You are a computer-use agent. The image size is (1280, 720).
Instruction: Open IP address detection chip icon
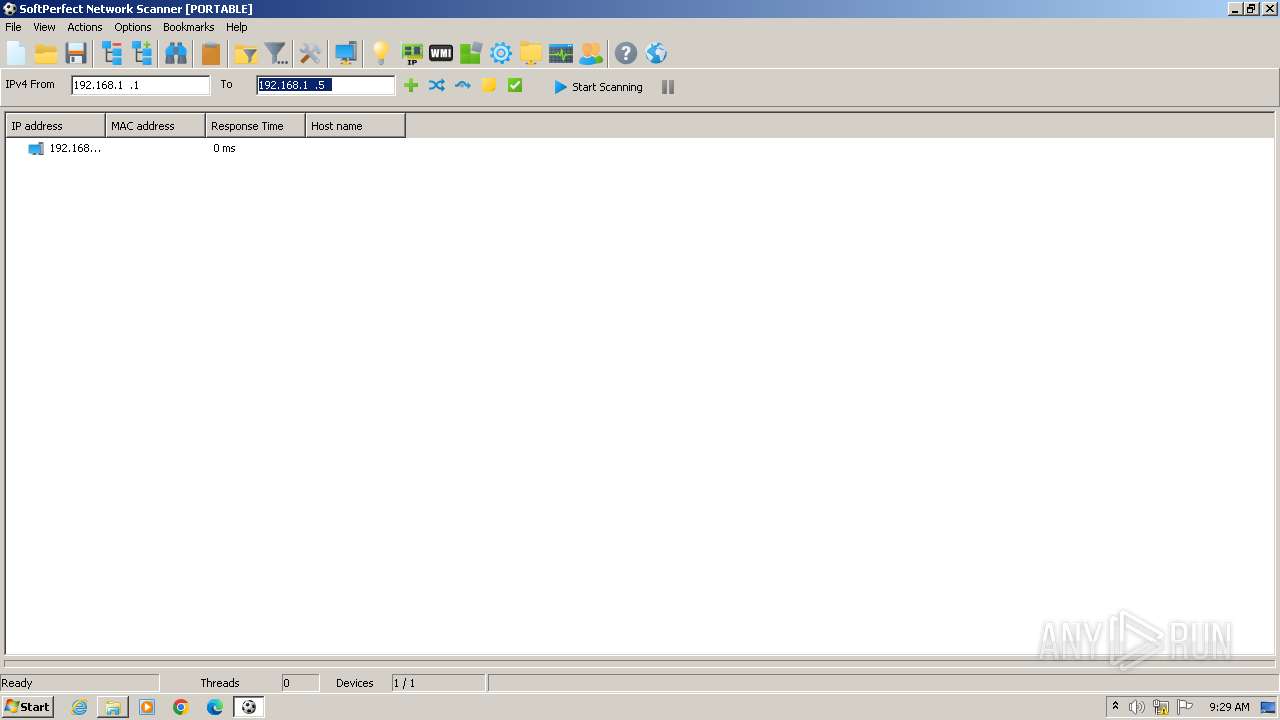411,53
